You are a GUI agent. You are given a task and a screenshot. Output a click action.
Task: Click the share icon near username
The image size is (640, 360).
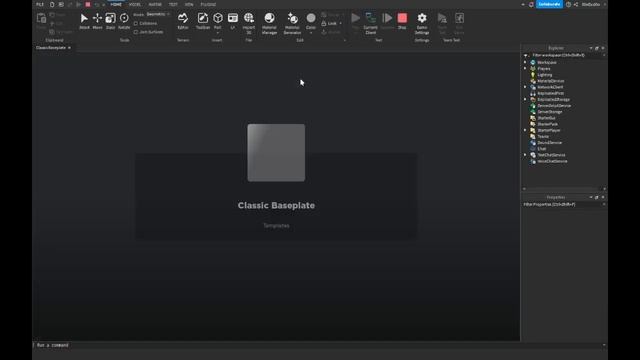coord(576,4)
